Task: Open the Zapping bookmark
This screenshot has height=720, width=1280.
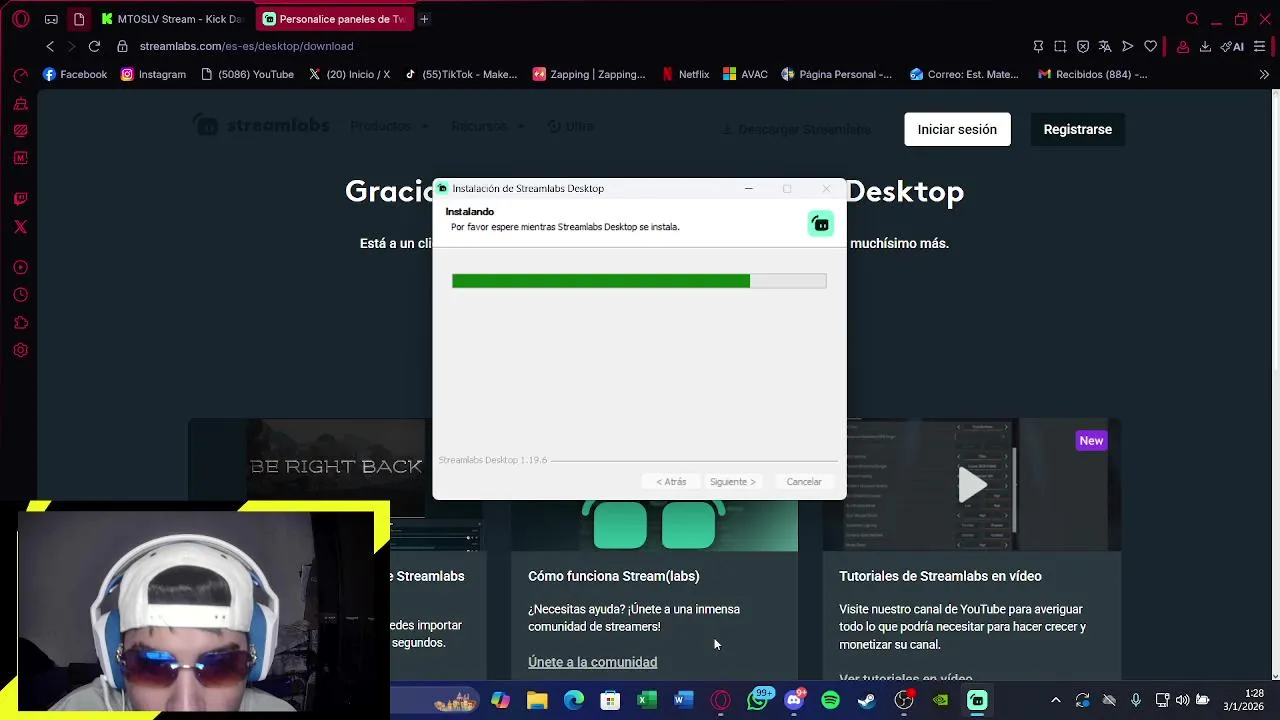Action: (589, 74)
